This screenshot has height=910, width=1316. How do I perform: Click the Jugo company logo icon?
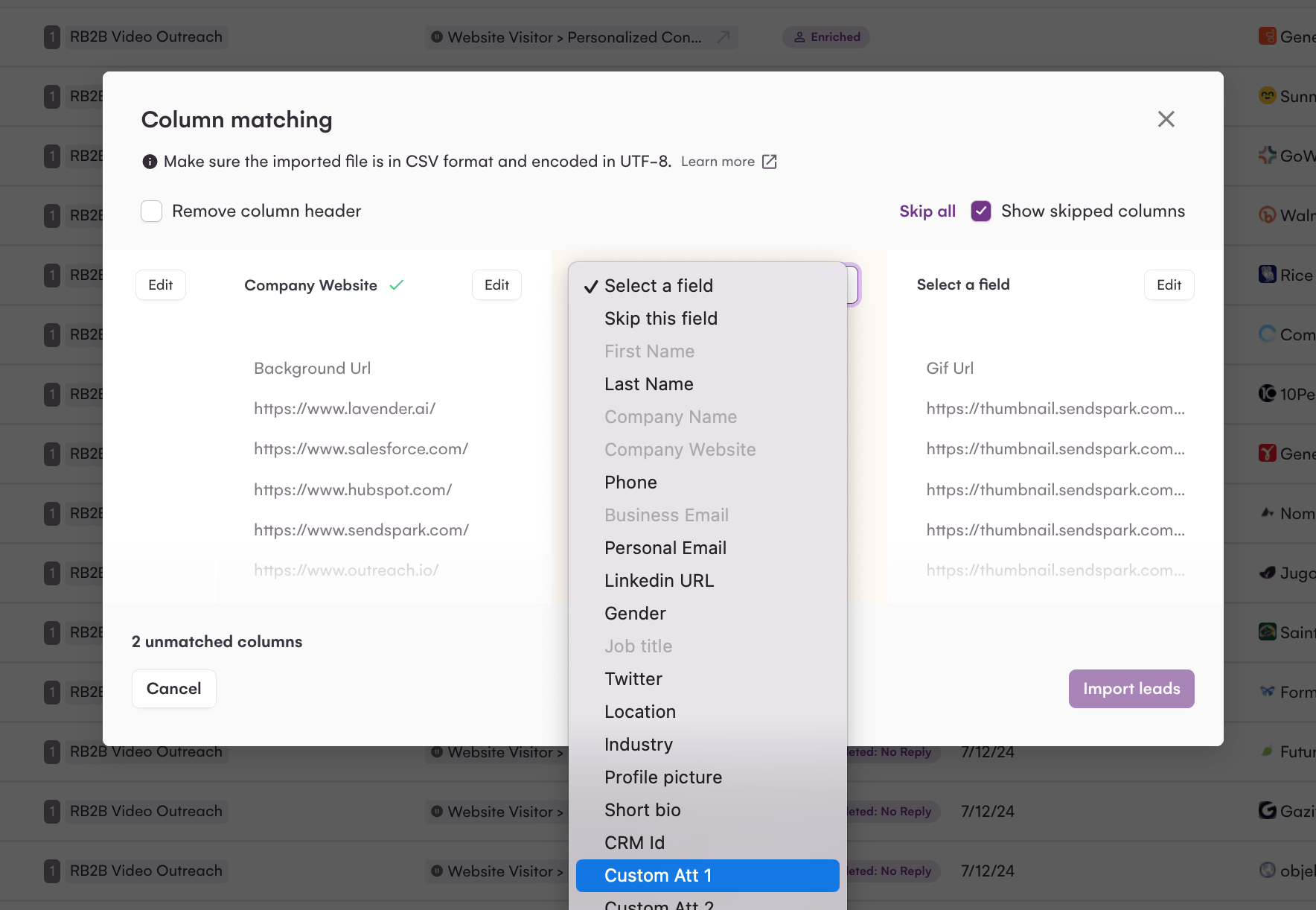pyautogui.click(x=1267, y=572)
